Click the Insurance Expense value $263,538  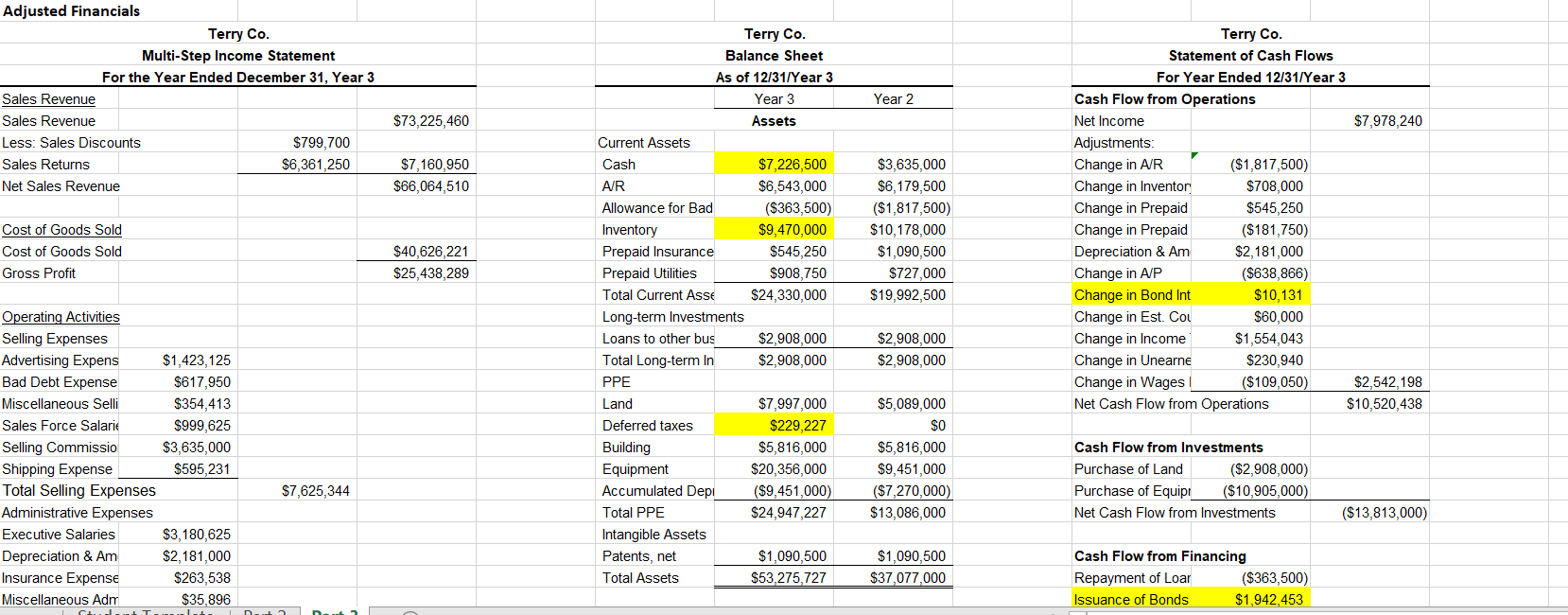(x=202, y=578)
